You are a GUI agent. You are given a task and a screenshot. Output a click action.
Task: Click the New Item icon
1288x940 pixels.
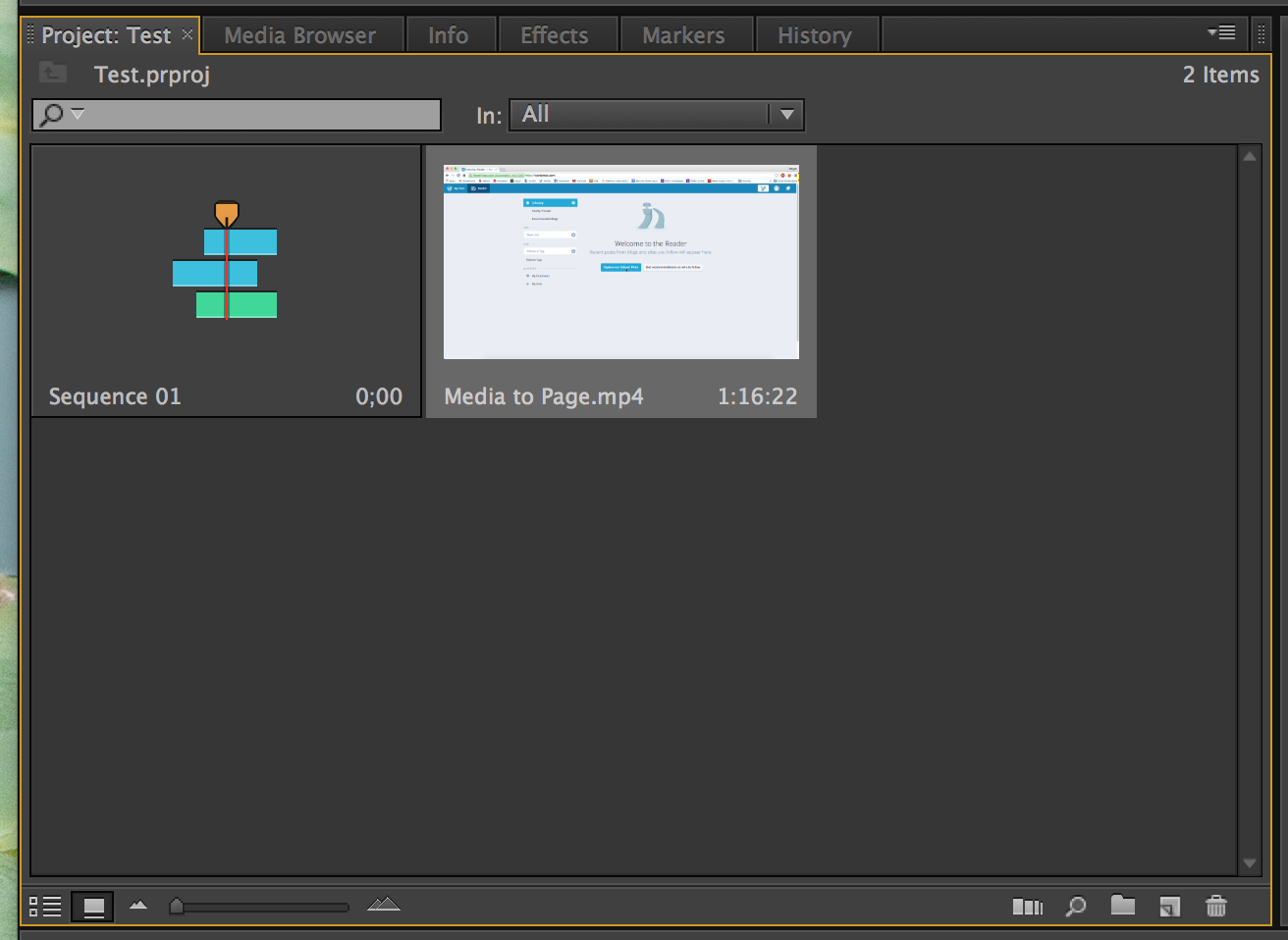pos(1169,907)
